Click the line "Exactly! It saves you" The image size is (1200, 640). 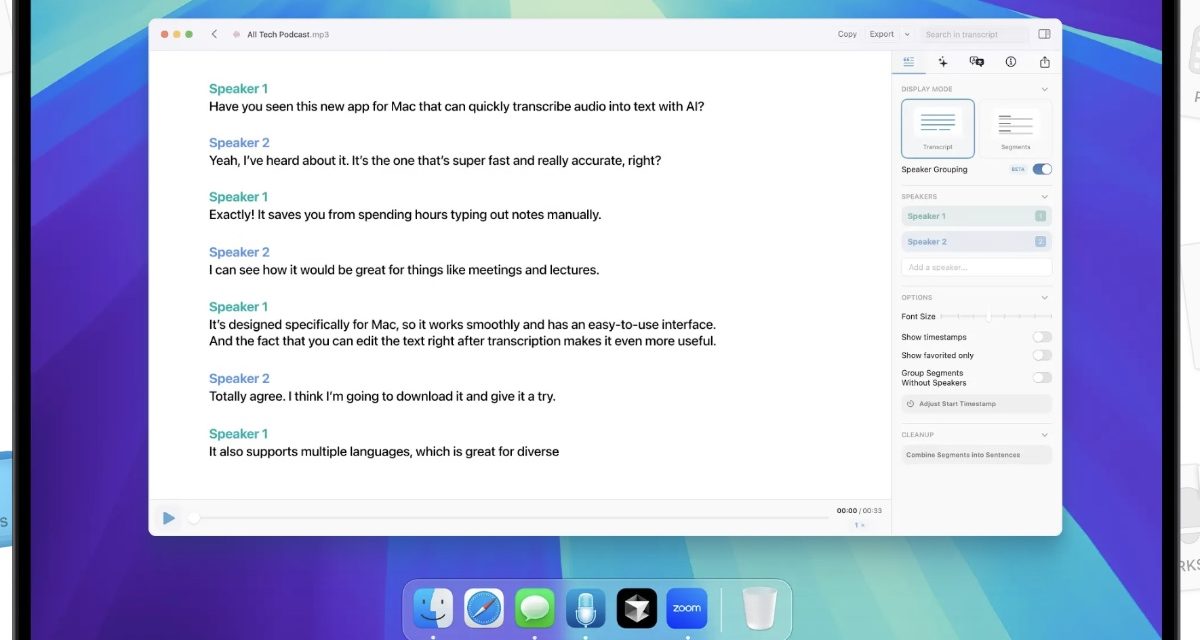405,215
